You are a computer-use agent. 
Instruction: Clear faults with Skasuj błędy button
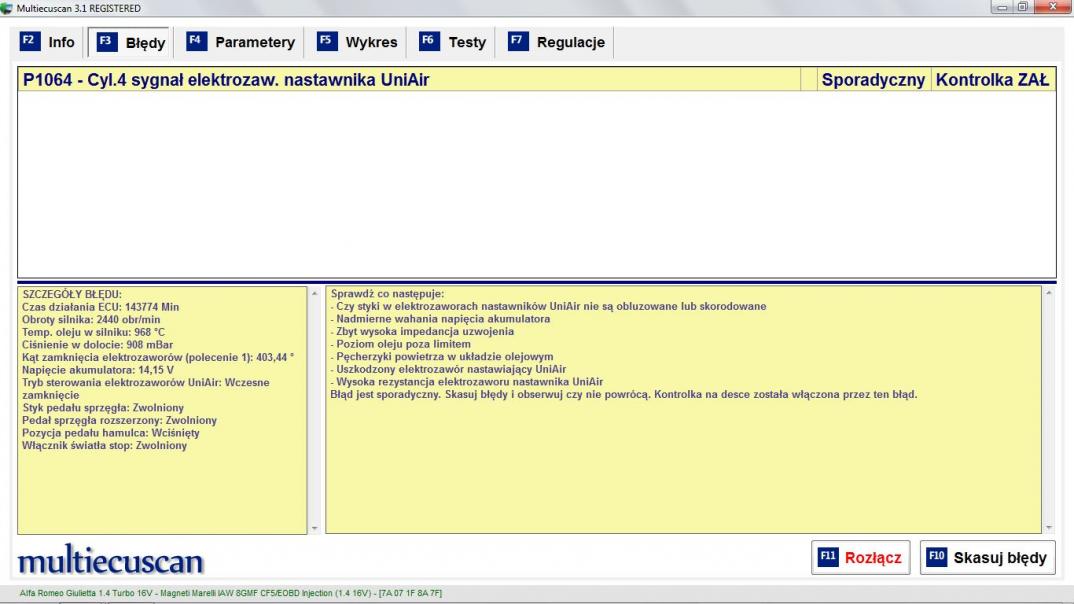(x=987, y=557)
